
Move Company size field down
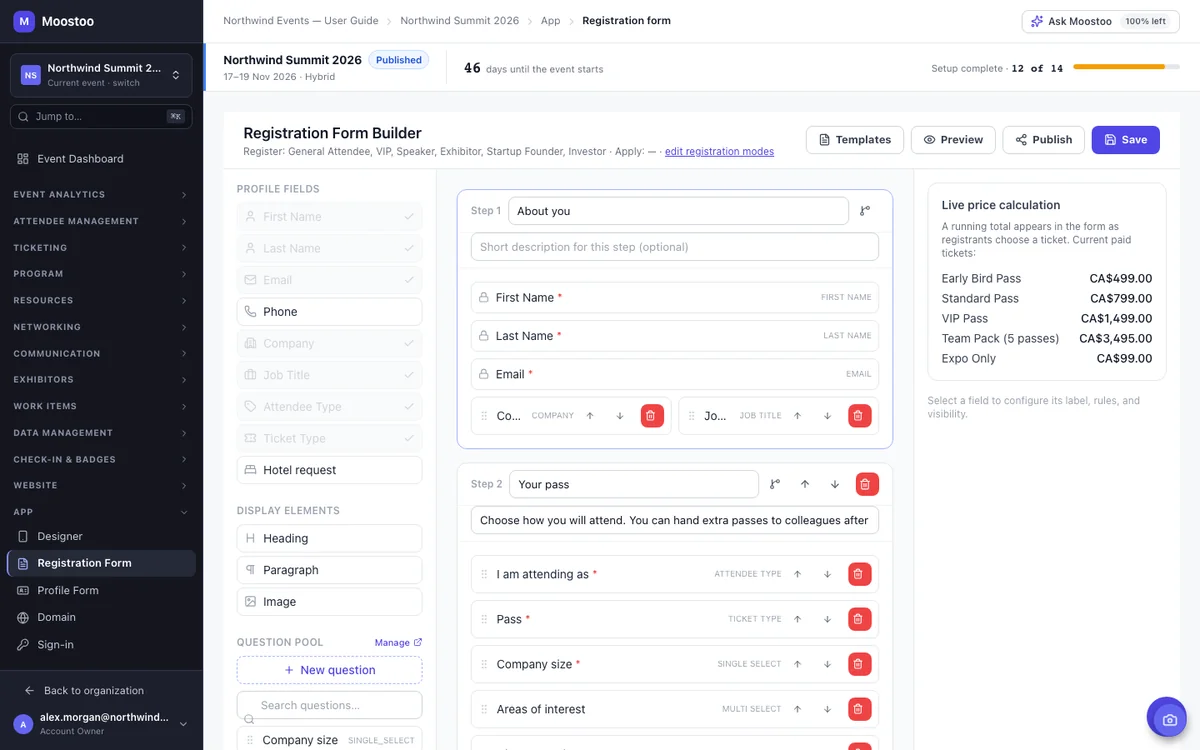click(x=827, y=664)
